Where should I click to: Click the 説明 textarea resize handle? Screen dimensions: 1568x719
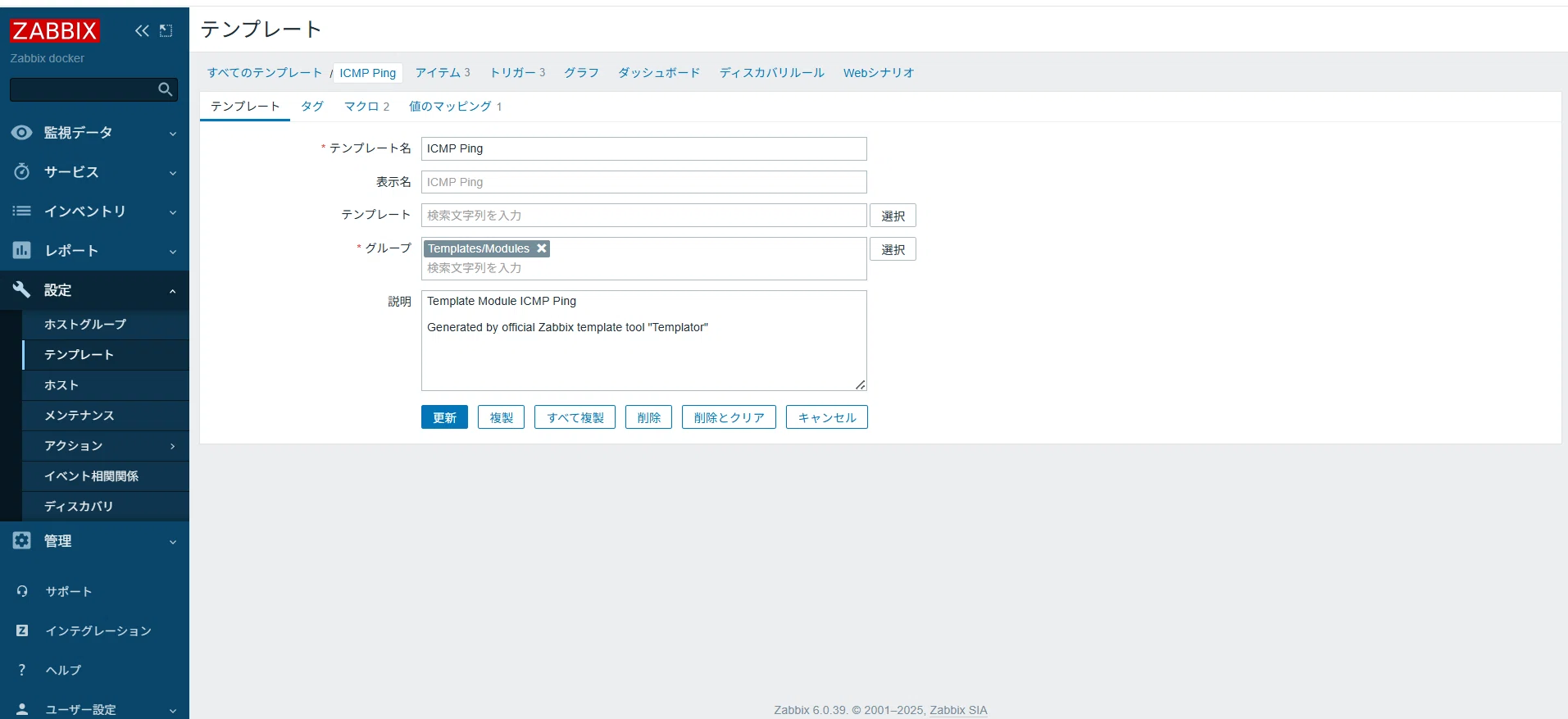pos(860,385)
